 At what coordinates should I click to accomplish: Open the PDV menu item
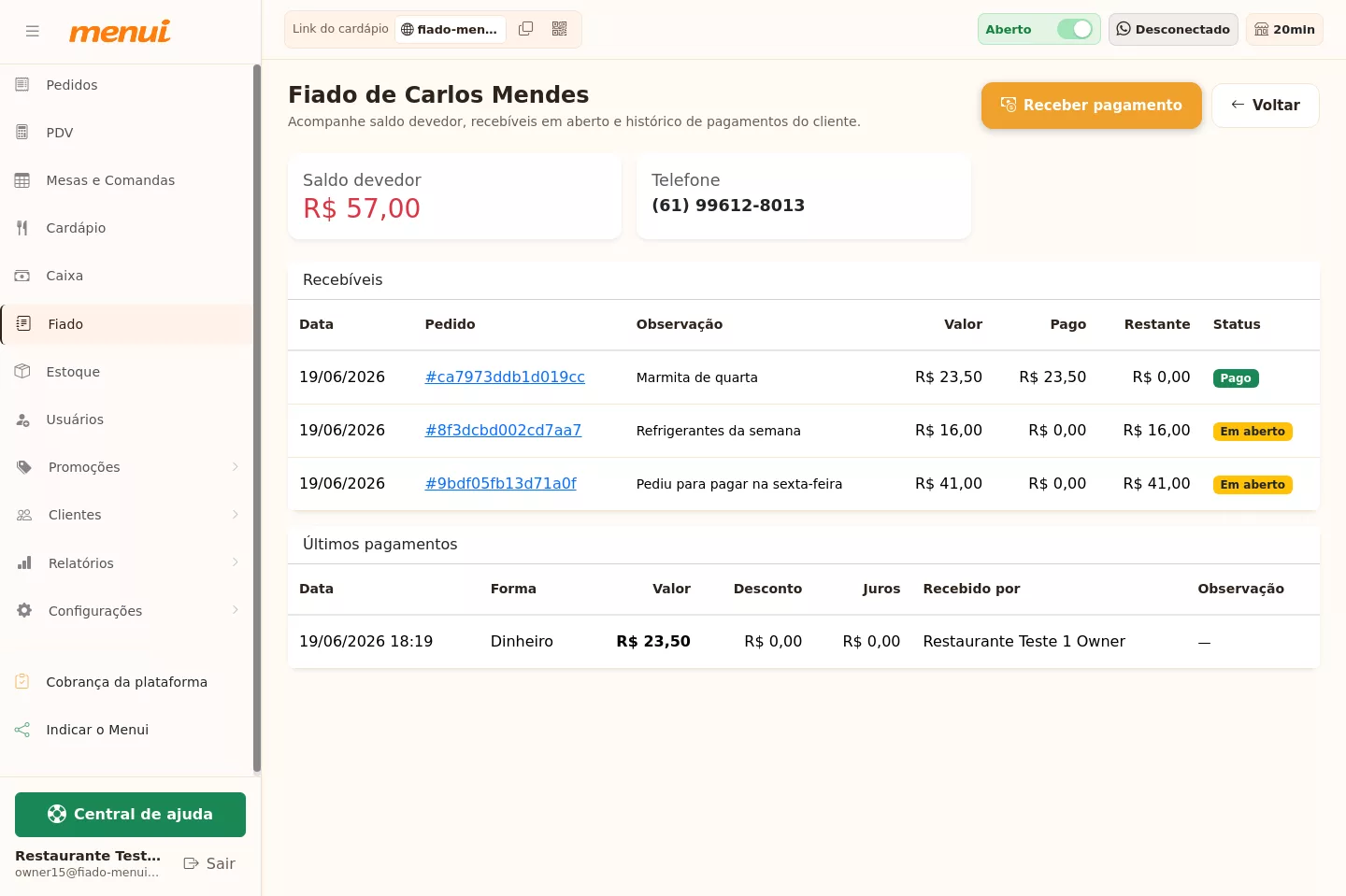coord(127,133)
